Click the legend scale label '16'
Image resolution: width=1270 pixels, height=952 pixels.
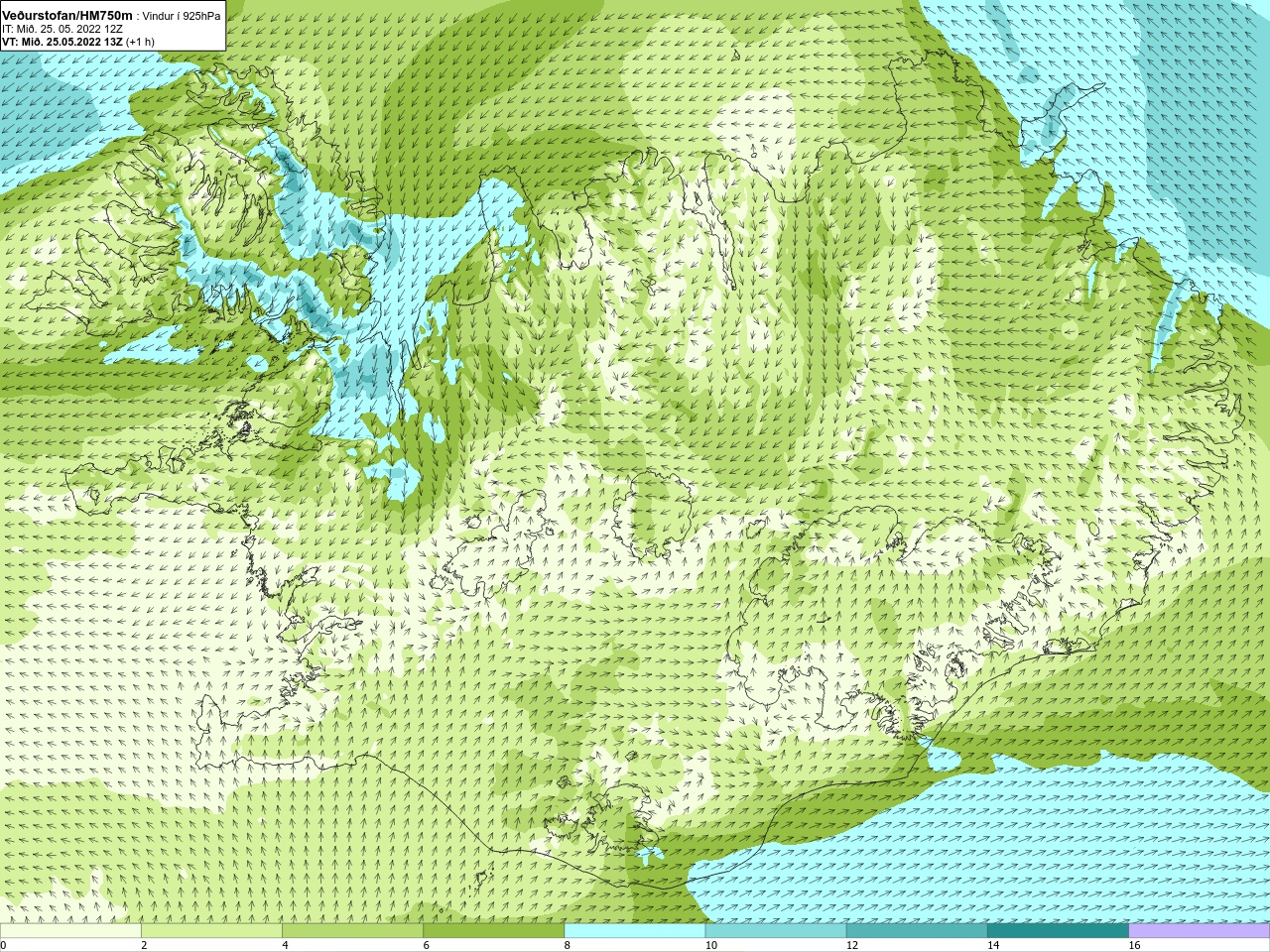(1135, 945)
